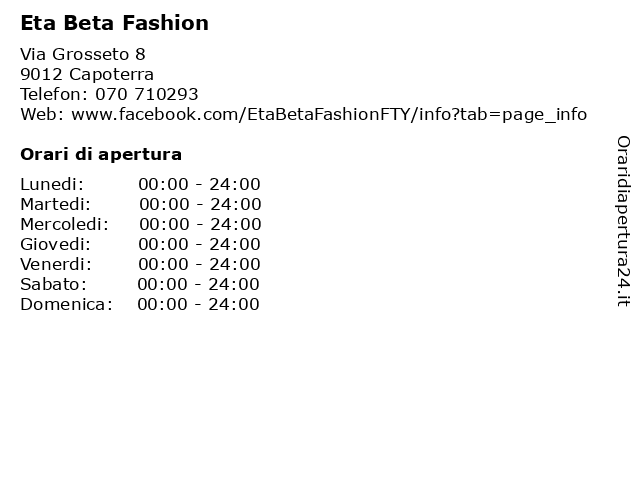Click the Lunedi hours 00:00 - 24:00

199,184
